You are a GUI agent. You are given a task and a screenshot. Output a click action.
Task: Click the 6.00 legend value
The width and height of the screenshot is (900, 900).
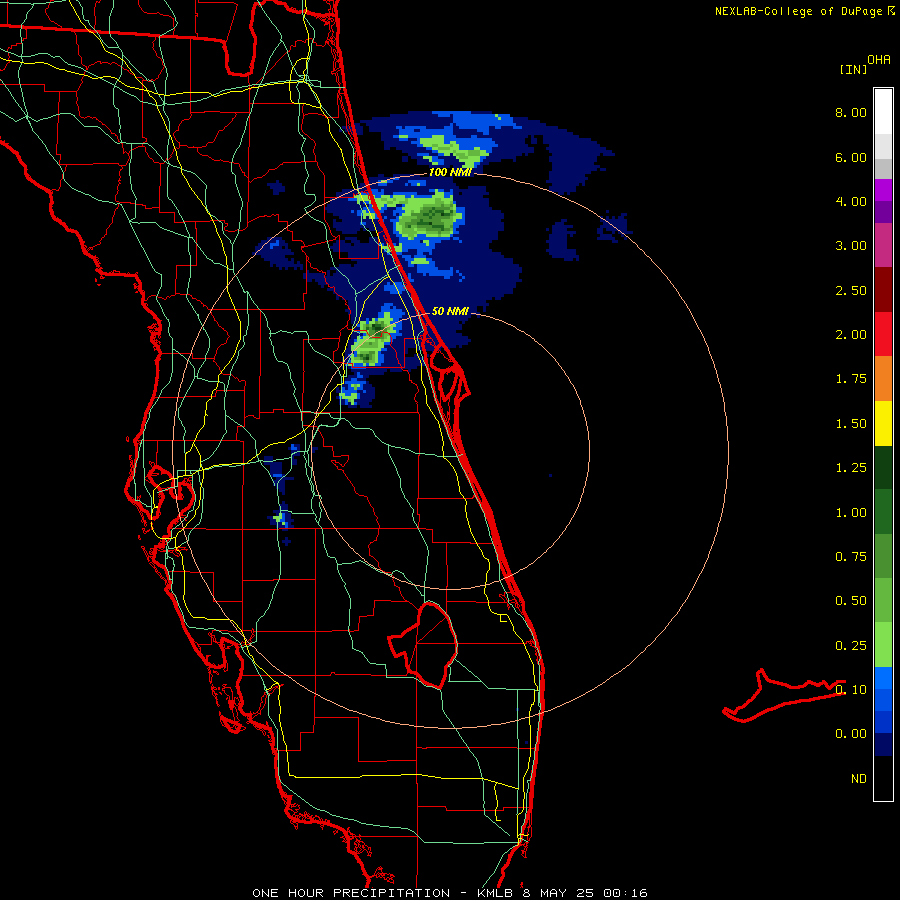(851, 157)
